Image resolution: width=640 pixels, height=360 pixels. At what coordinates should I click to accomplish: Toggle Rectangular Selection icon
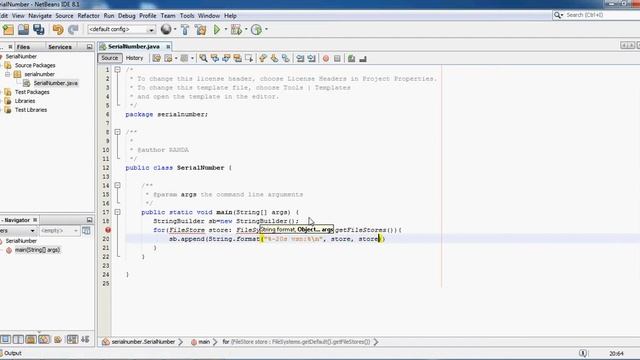249,59
